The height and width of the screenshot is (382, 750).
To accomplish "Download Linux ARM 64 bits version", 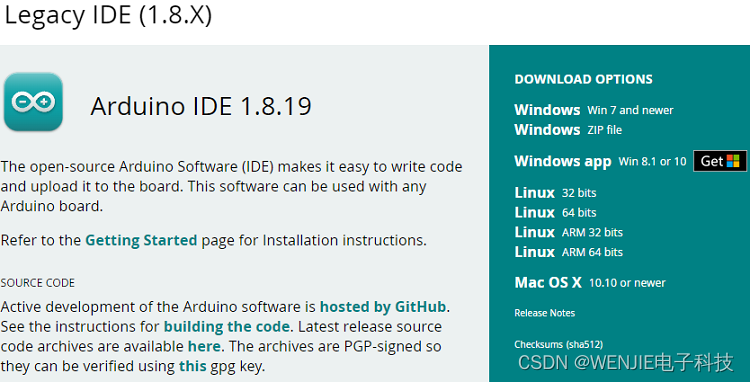I will coord(569,252).
